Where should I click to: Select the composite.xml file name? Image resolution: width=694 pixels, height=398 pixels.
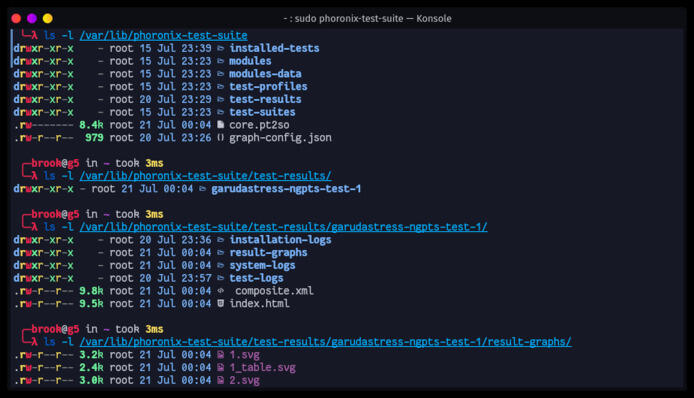tap(274, 291)
